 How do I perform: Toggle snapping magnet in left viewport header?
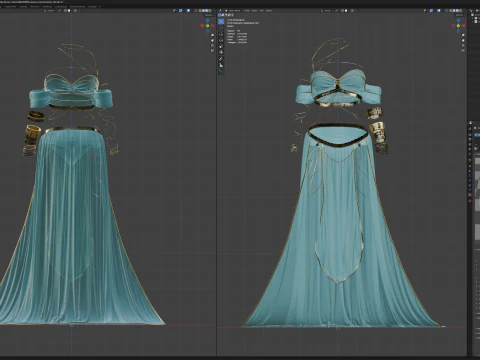pyautogui.click(x=65, y=10)
